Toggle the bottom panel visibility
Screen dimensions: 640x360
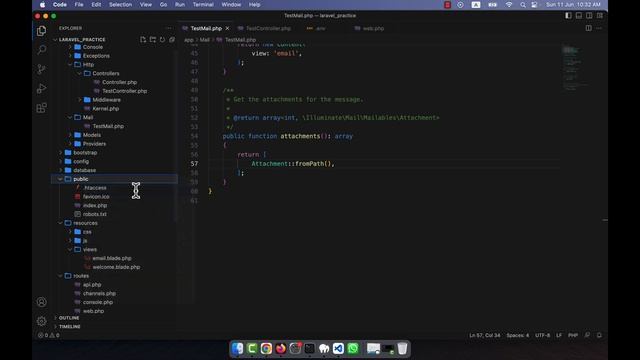coord(579,16)
